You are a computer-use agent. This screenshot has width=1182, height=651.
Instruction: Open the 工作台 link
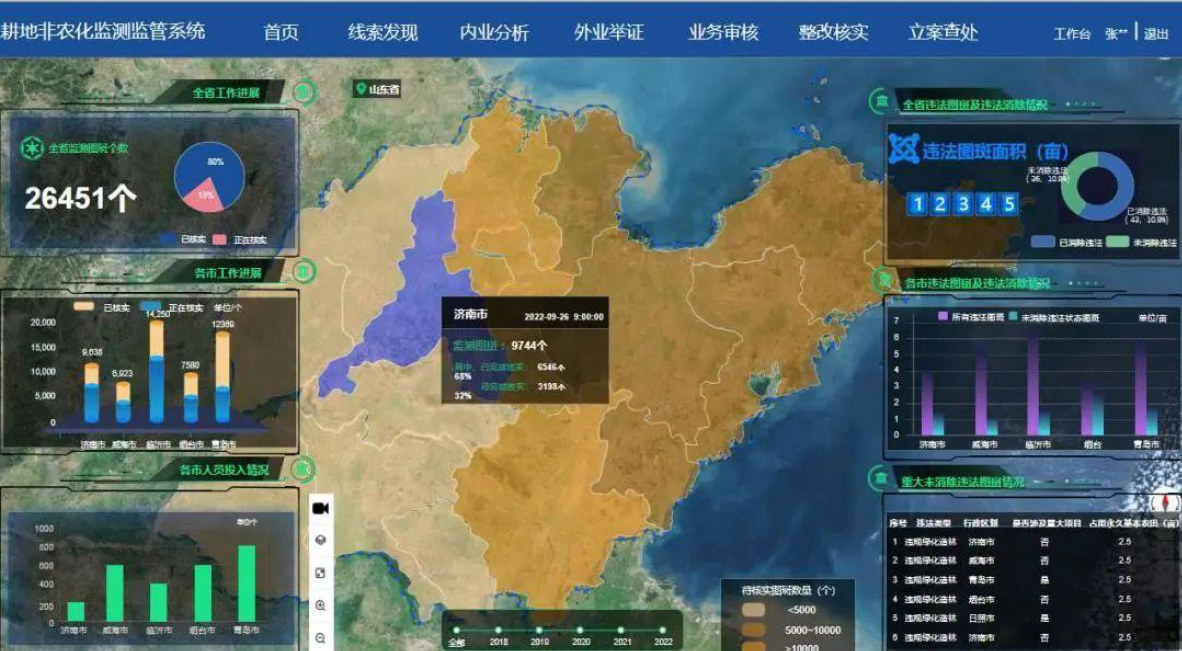[1072, 35]
